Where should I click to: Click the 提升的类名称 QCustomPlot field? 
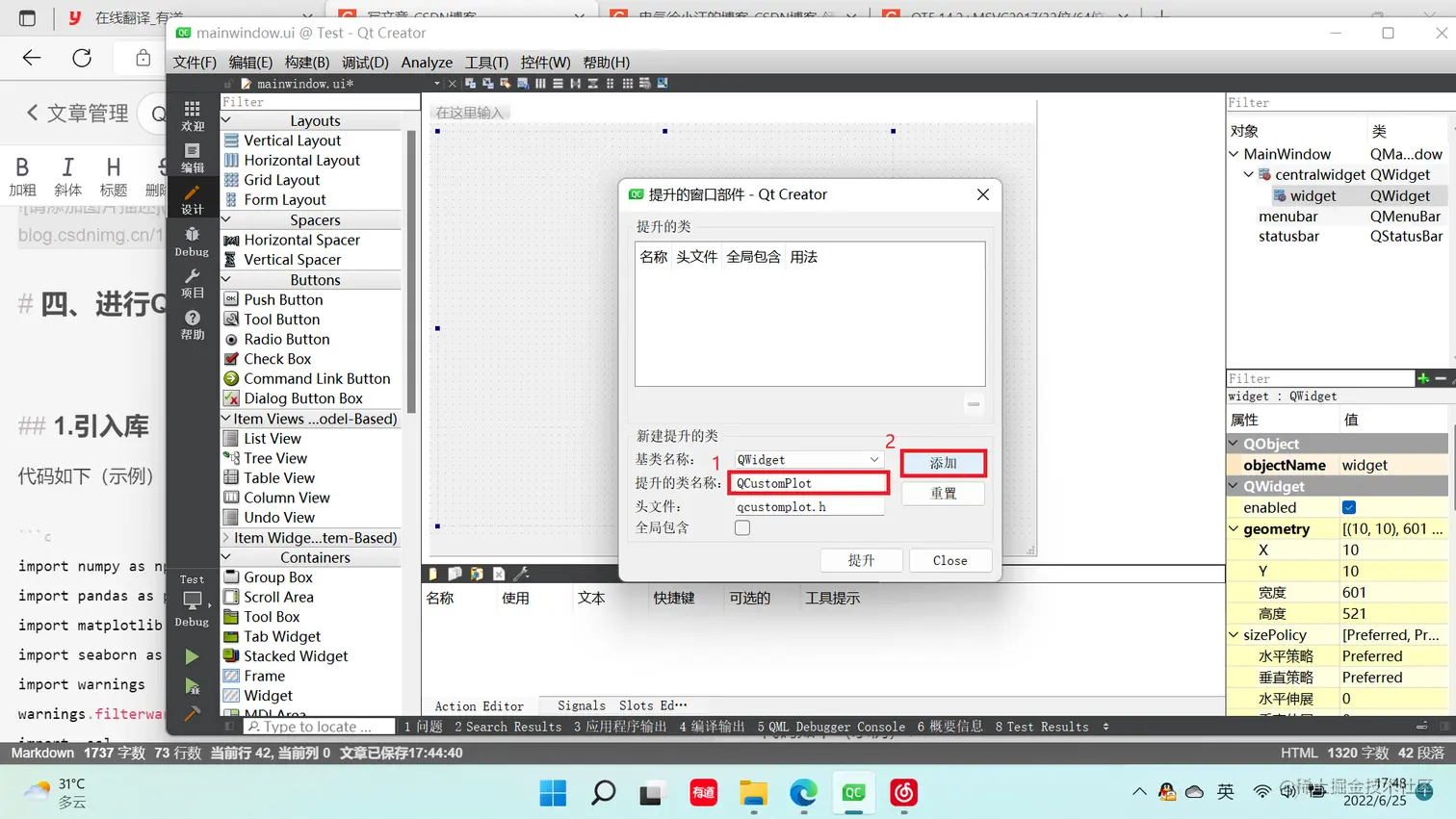(808, 483)
